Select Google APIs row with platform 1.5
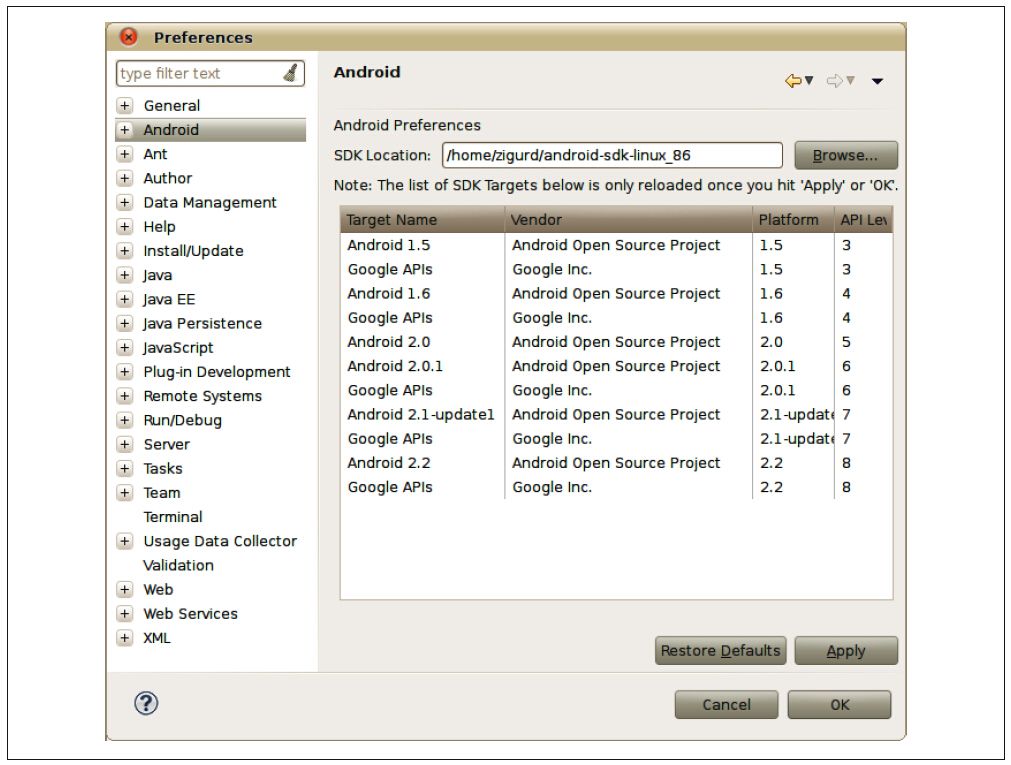This screenshot has height=765, width=1011. pos(616,269)
